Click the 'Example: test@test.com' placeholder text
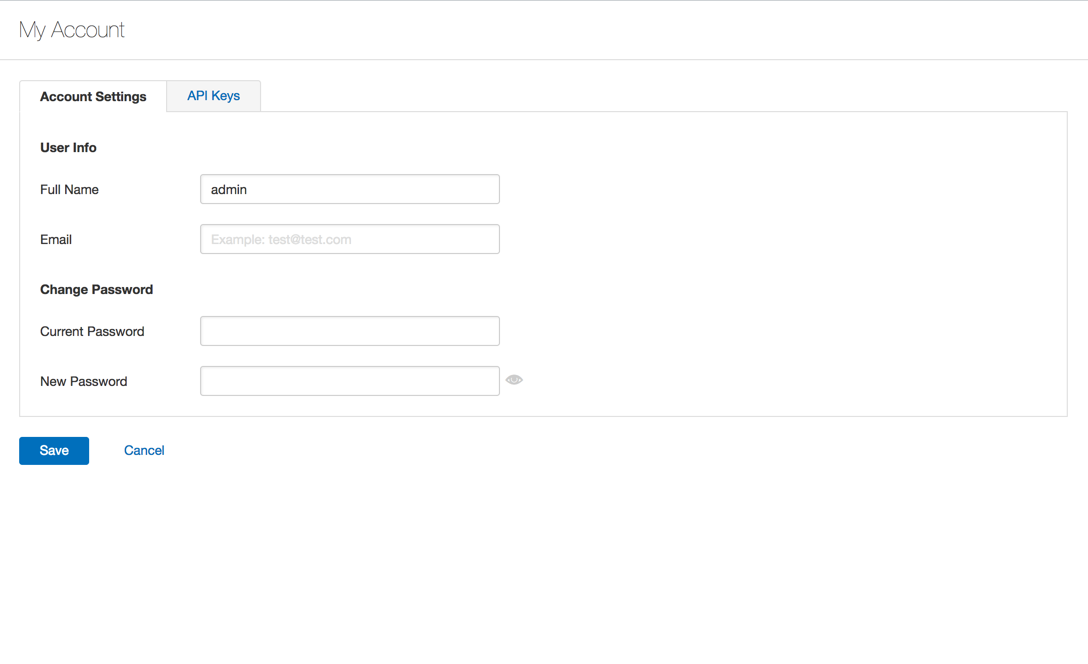This screenshot has width=1088, height=664. [281, 240]
